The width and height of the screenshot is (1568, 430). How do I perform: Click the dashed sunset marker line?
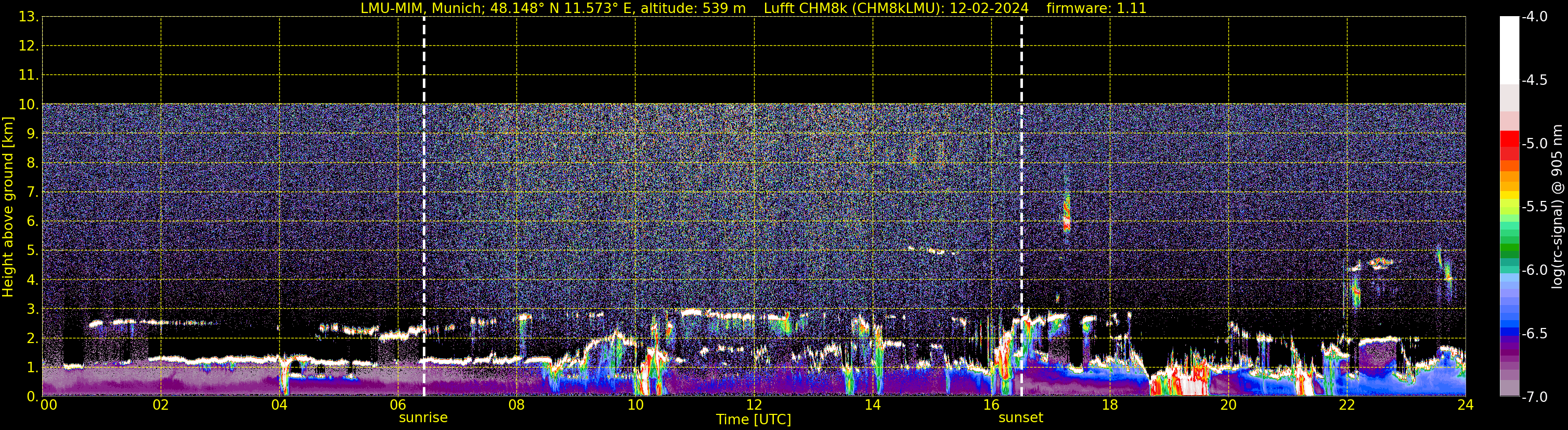1021,207
